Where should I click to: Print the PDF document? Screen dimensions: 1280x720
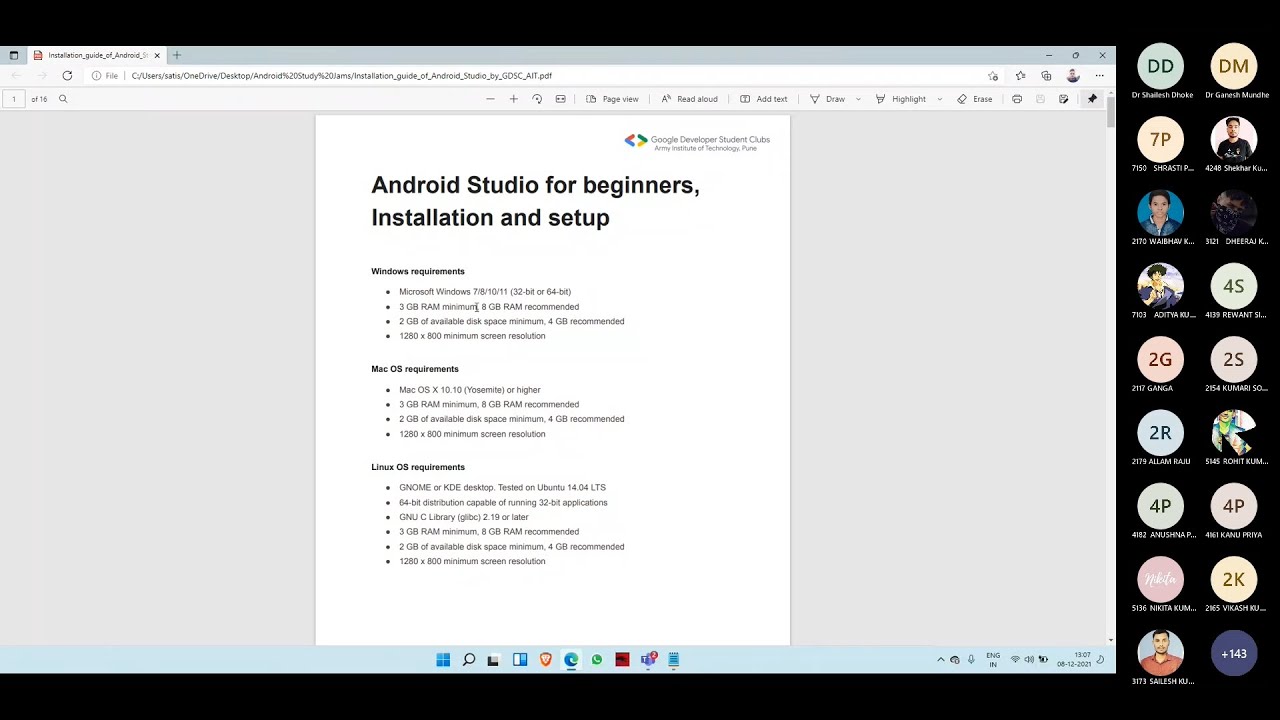(x=1017, y=99)
